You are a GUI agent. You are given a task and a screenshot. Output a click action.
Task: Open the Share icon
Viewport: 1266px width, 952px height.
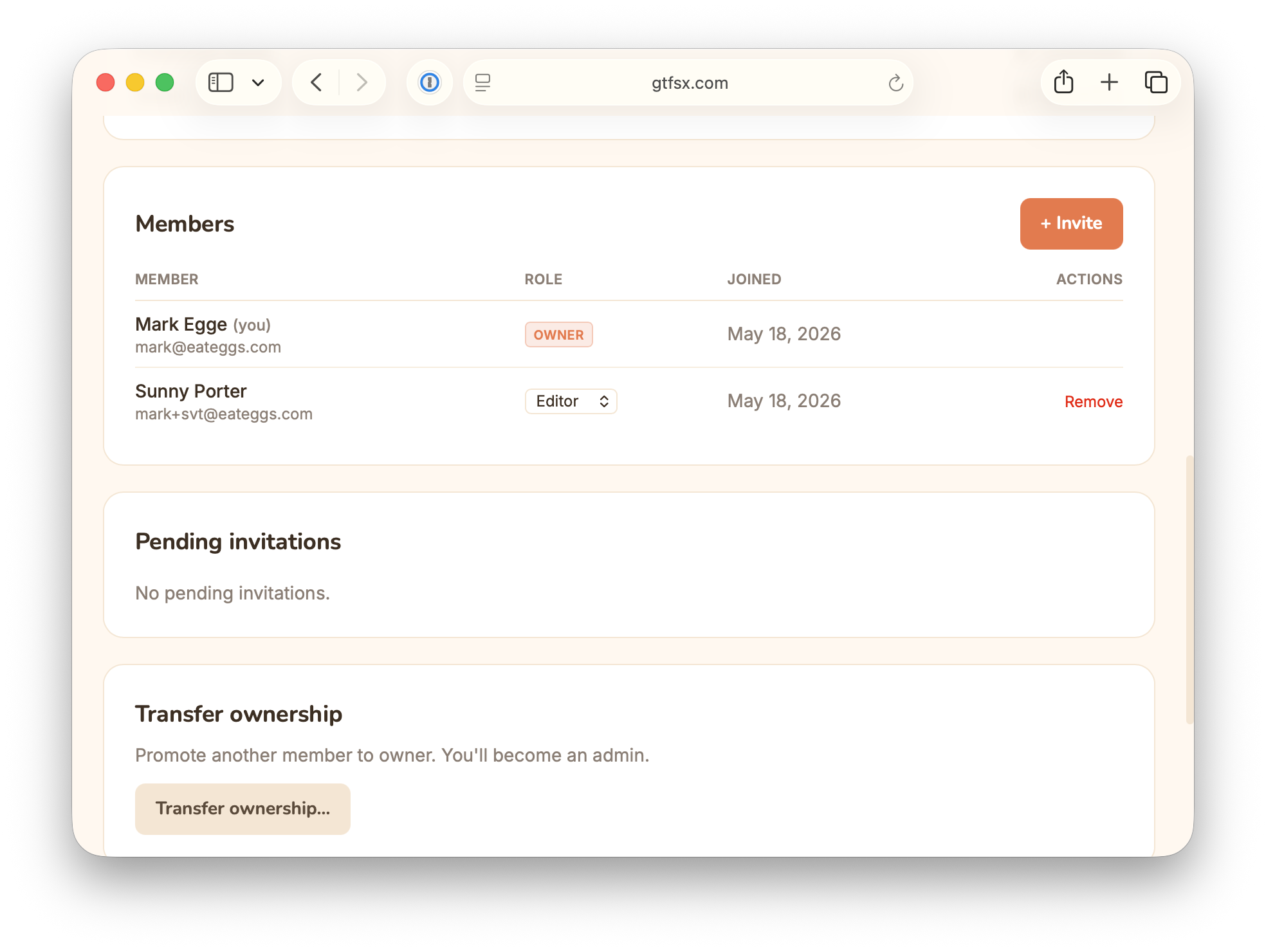pyautogui.click(x=1064, y=82)
